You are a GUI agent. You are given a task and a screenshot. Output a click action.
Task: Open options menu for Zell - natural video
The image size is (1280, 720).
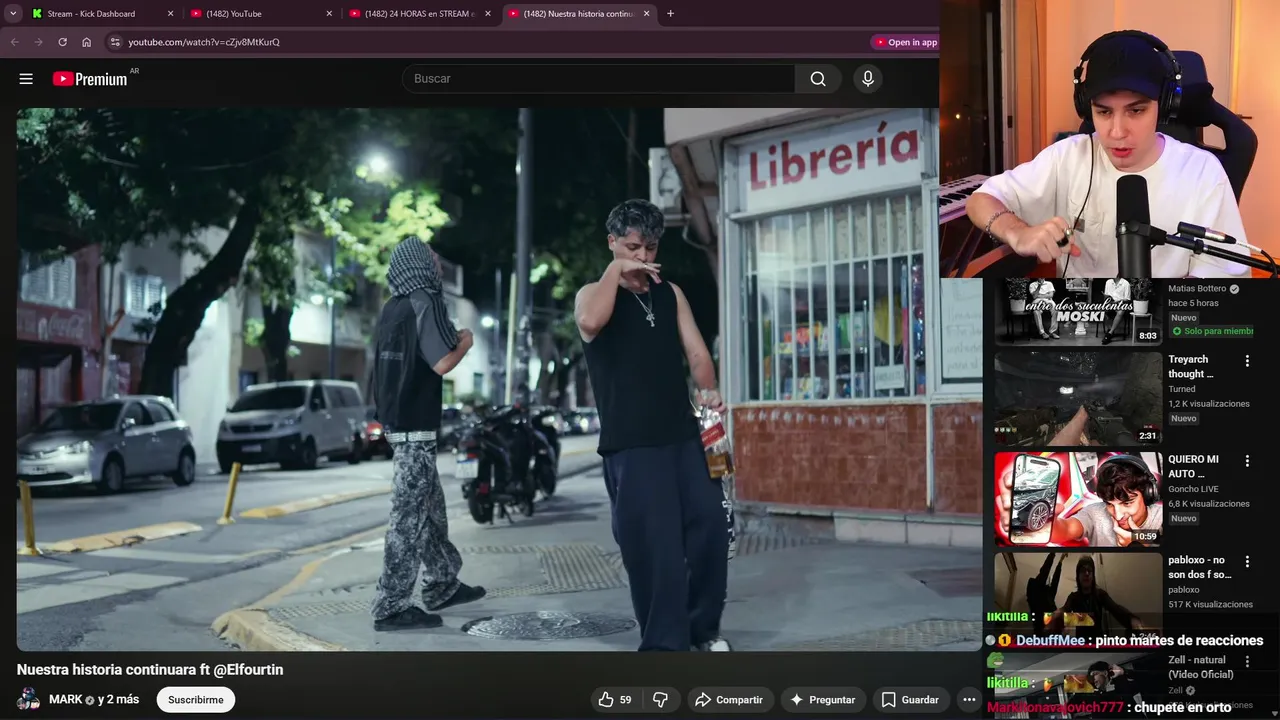pyautogui.click(x=1247, y=661)
